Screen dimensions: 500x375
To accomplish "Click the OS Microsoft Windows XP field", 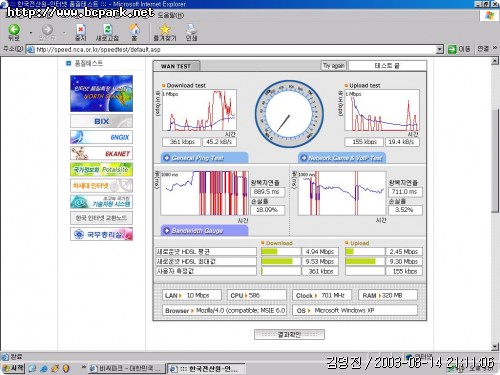I will (355, 310).
